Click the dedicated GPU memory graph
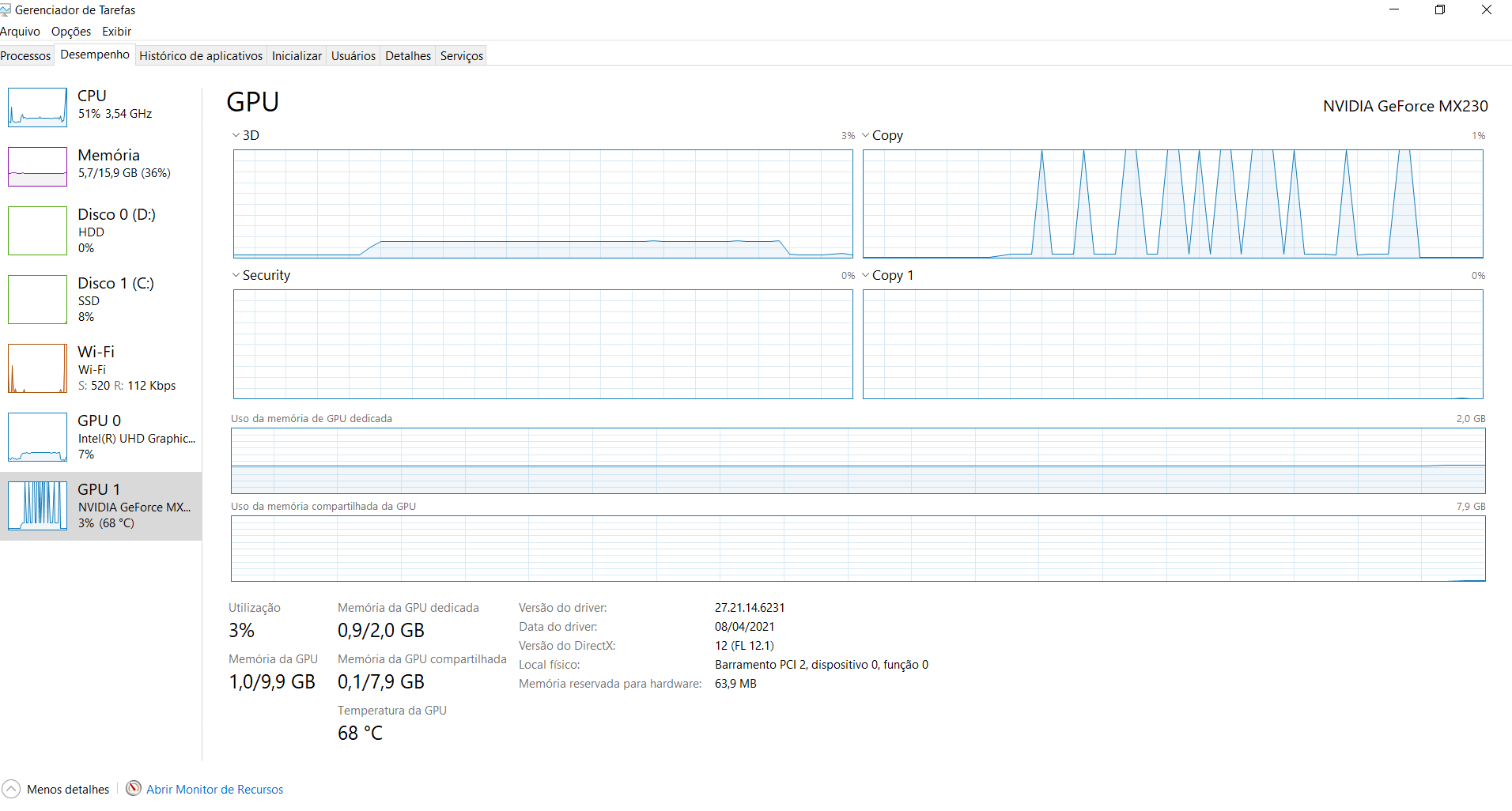Screen dimensions: 1512x811 (858, 461)
